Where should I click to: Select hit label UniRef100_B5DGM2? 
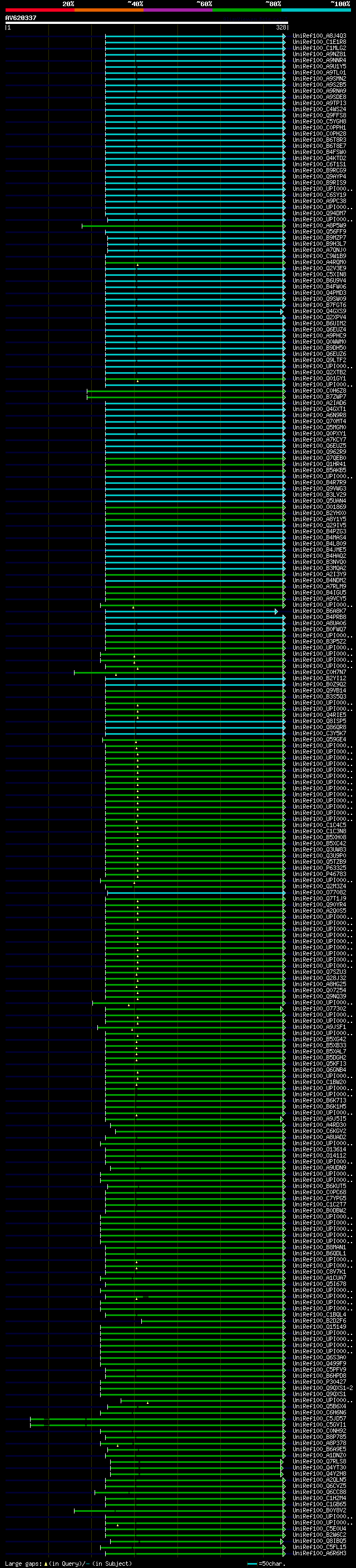(x=319, y=1058)
